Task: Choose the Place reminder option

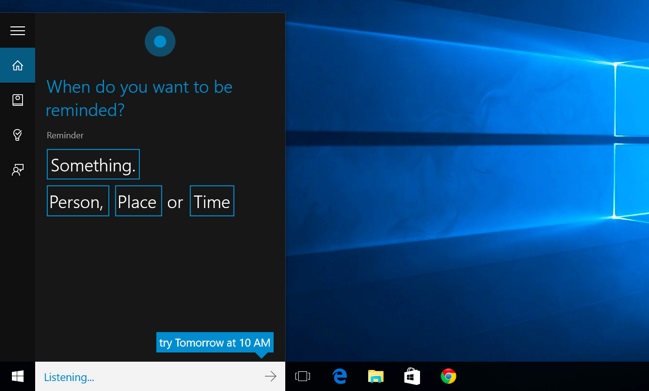Action: 138,201
